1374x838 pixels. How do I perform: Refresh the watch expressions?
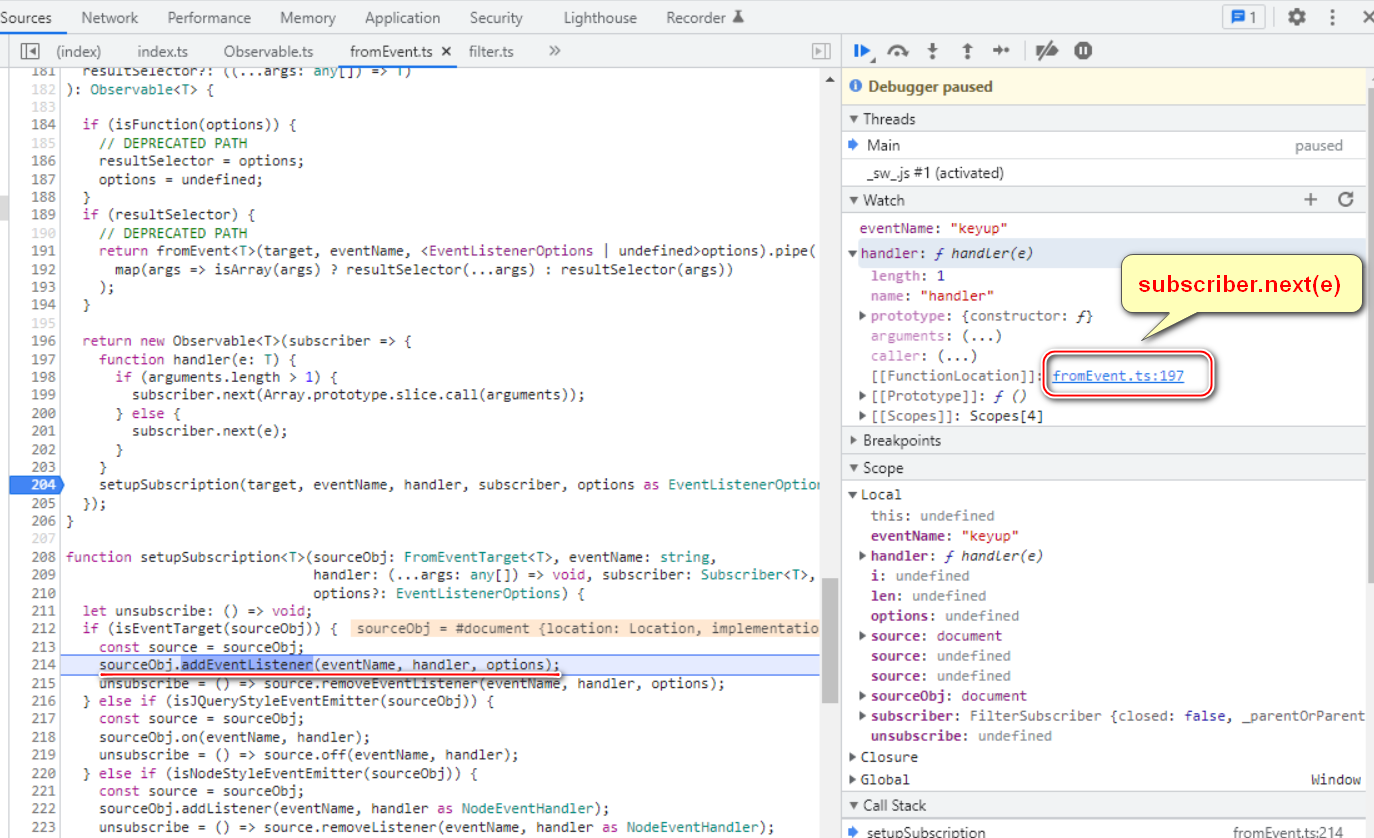click(1345, 200)
